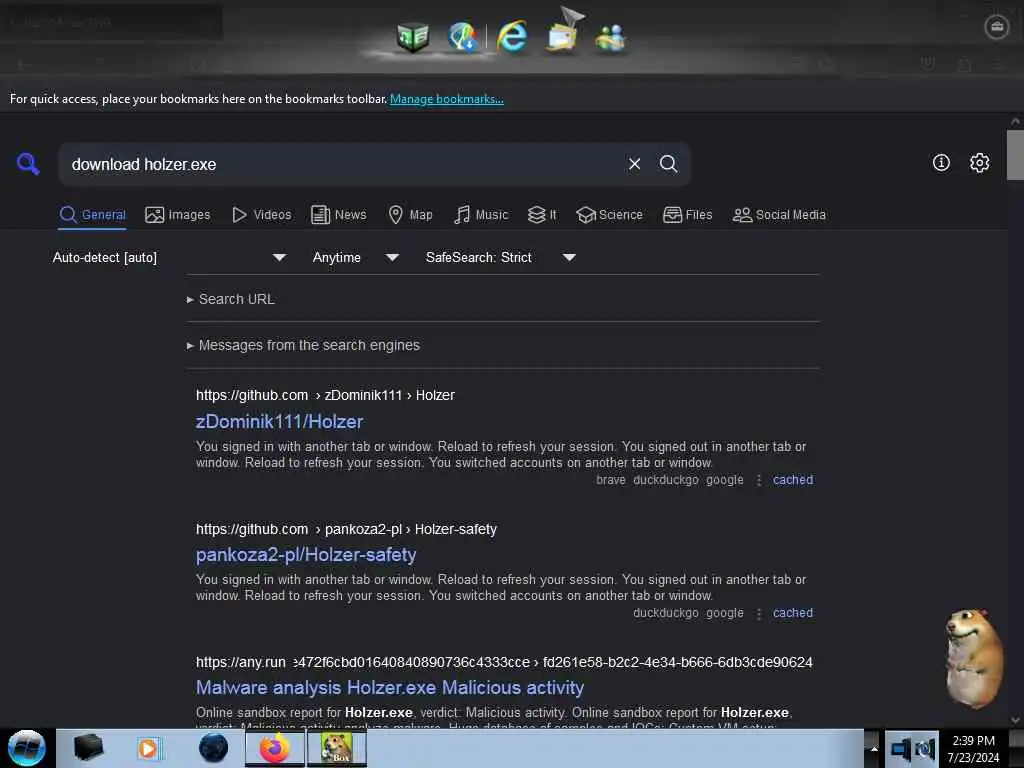The image size is (1024, 768).
Task: Open three-dot menu for Holzer-safety result
Action: pyautogui.click(x=759, y=613)
